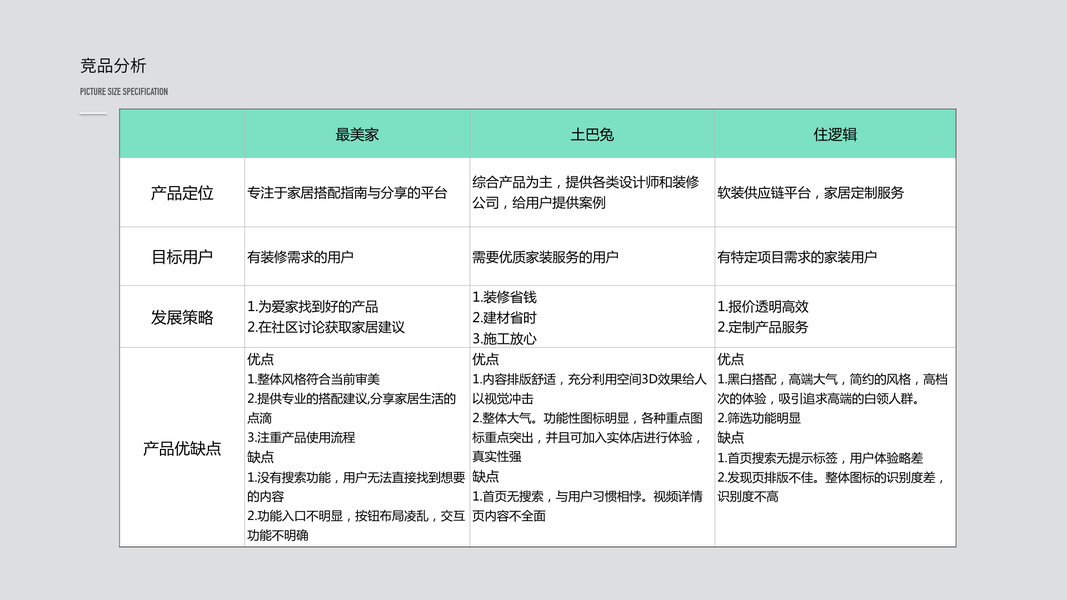1067x600 pixels.
Task: Click the PICTURE SIZE SPECIFICATION subtitle
Action: pos(124,91)
